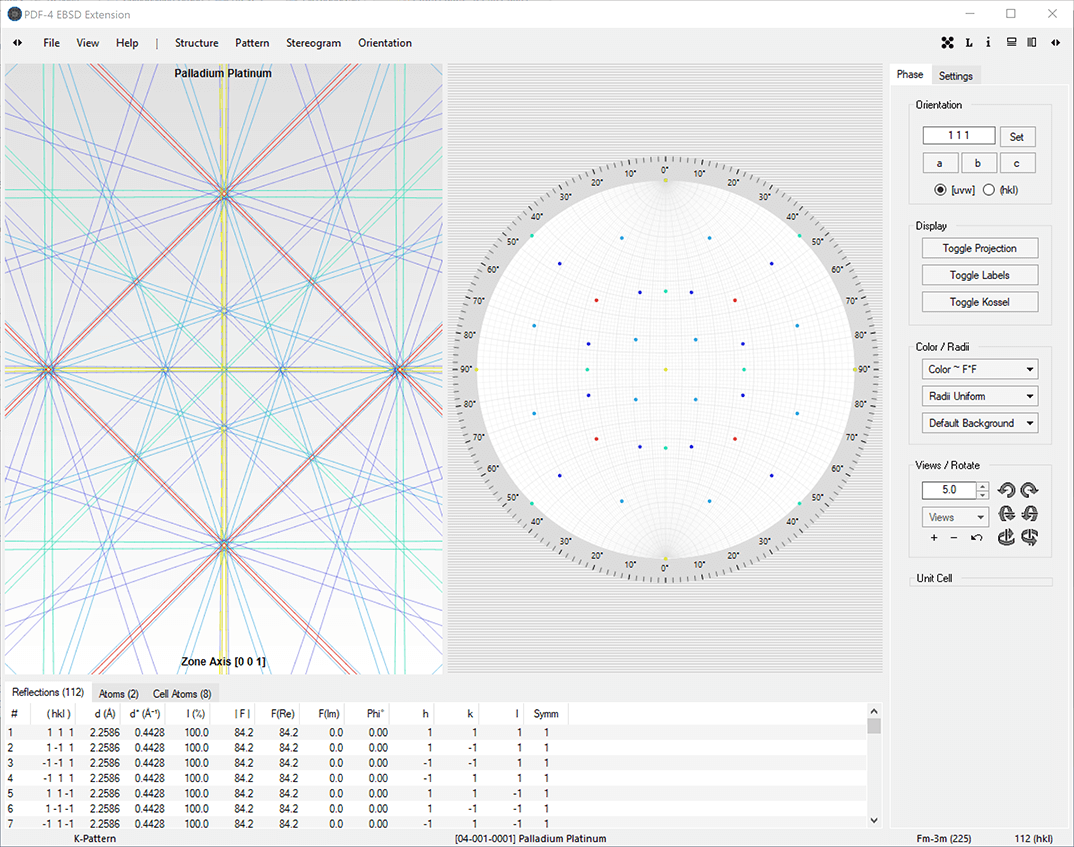This screenshot has width=1074, height=847.
Task: Click the I (%) column header
Action: point(188,713)
